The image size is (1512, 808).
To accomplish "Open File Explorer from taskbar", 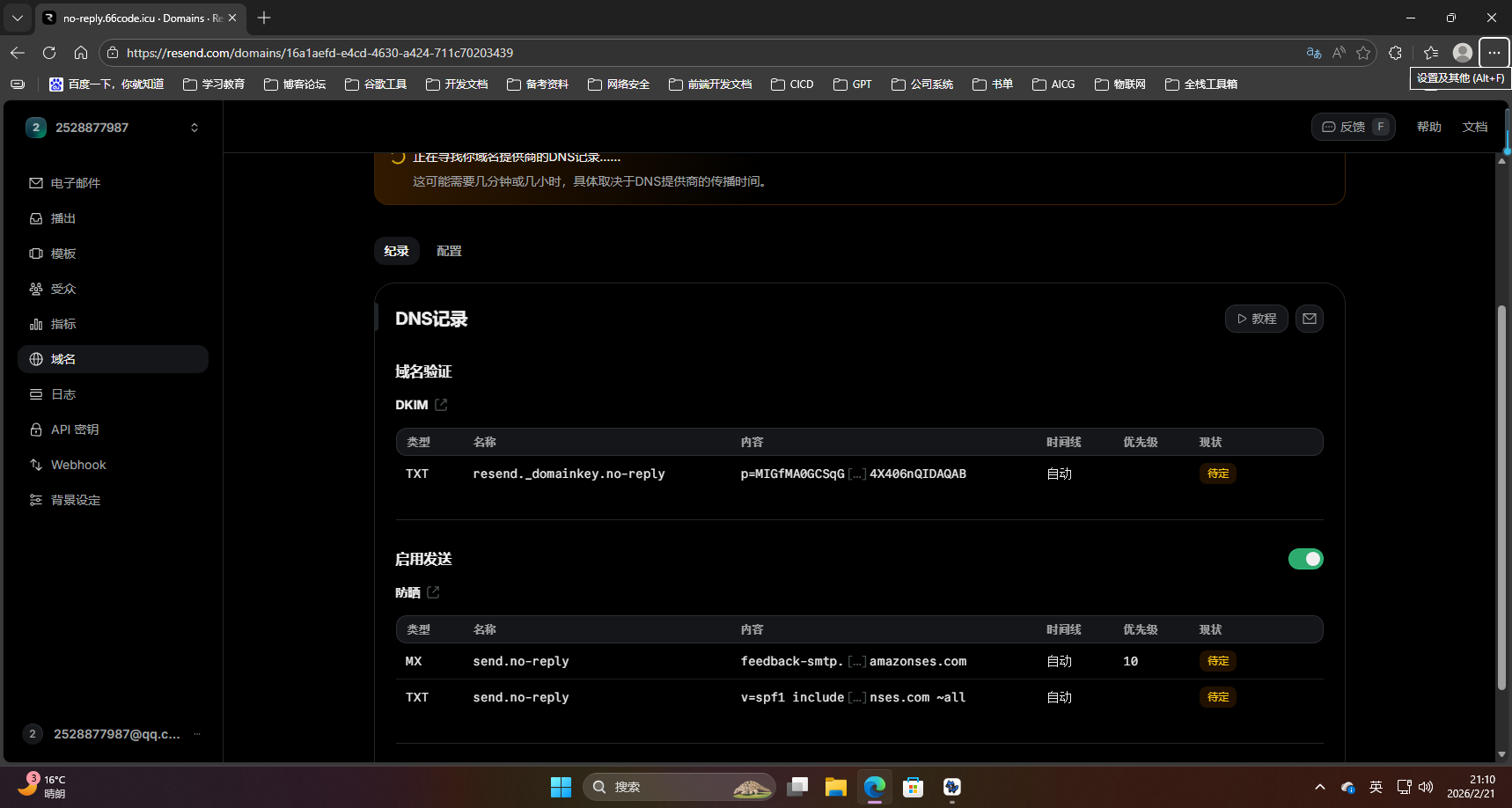I will click(x=836, y=787).
